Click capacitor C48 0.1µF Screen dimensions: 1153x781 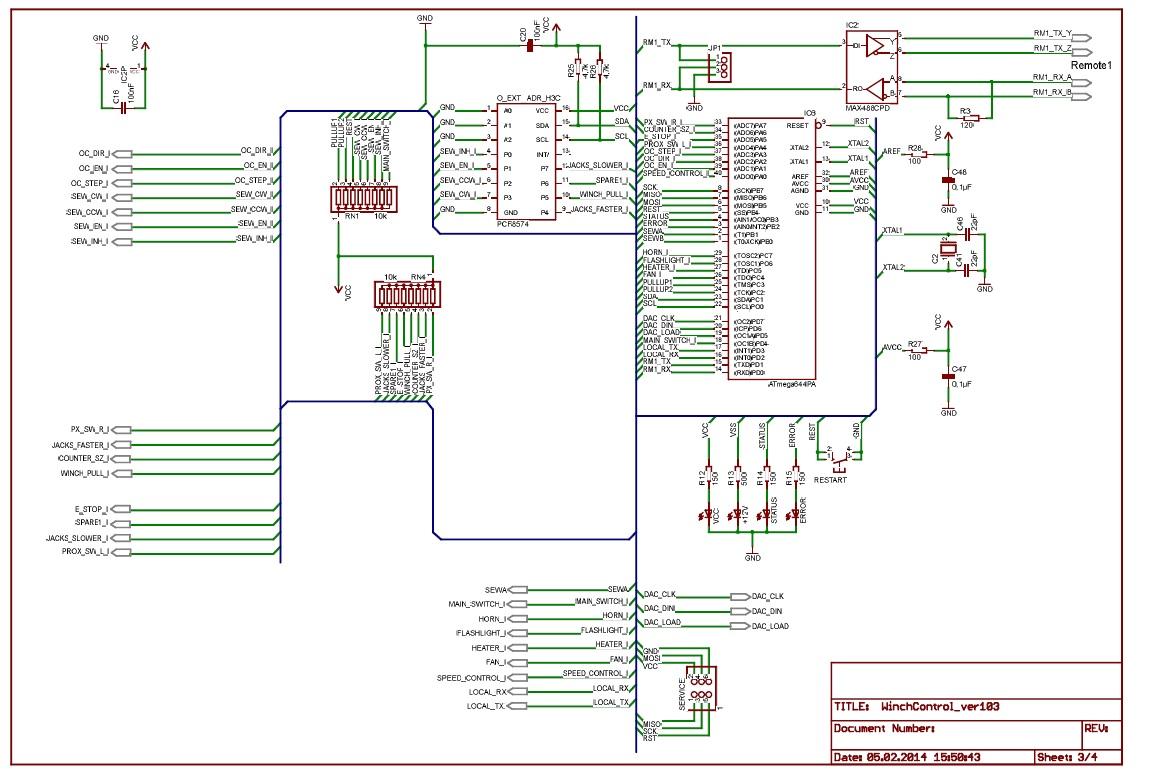(949, 180)
